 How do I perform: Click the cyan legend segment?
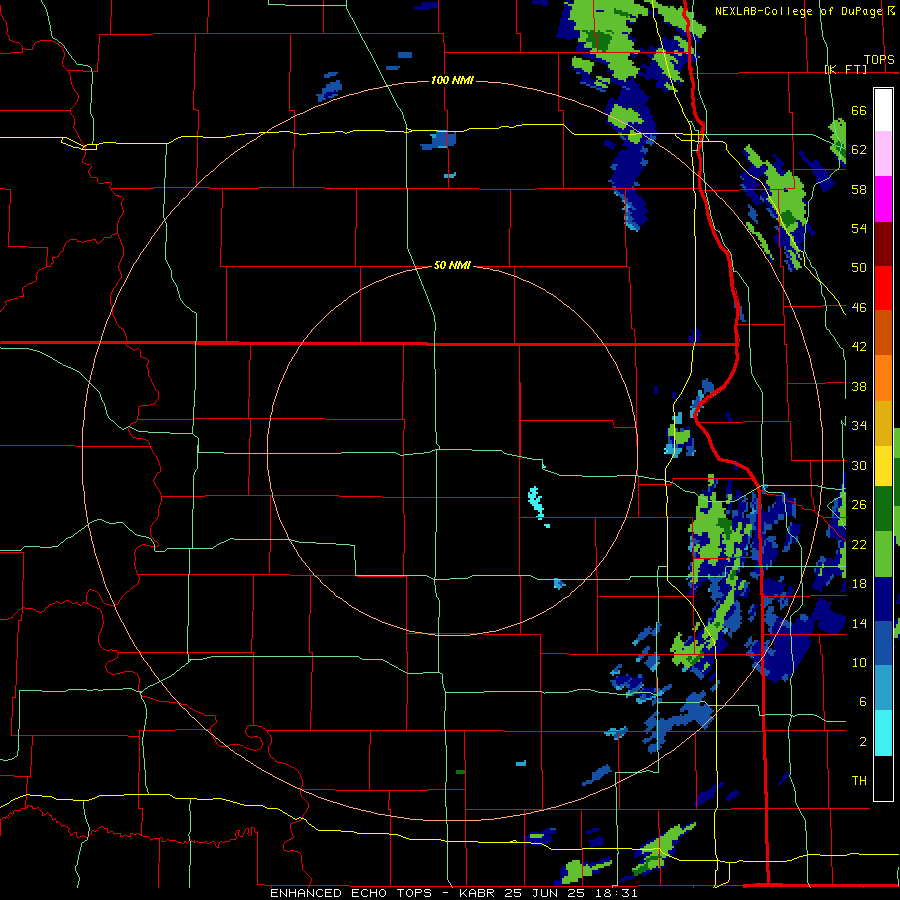pyautogui.click(x=883, y=733)
